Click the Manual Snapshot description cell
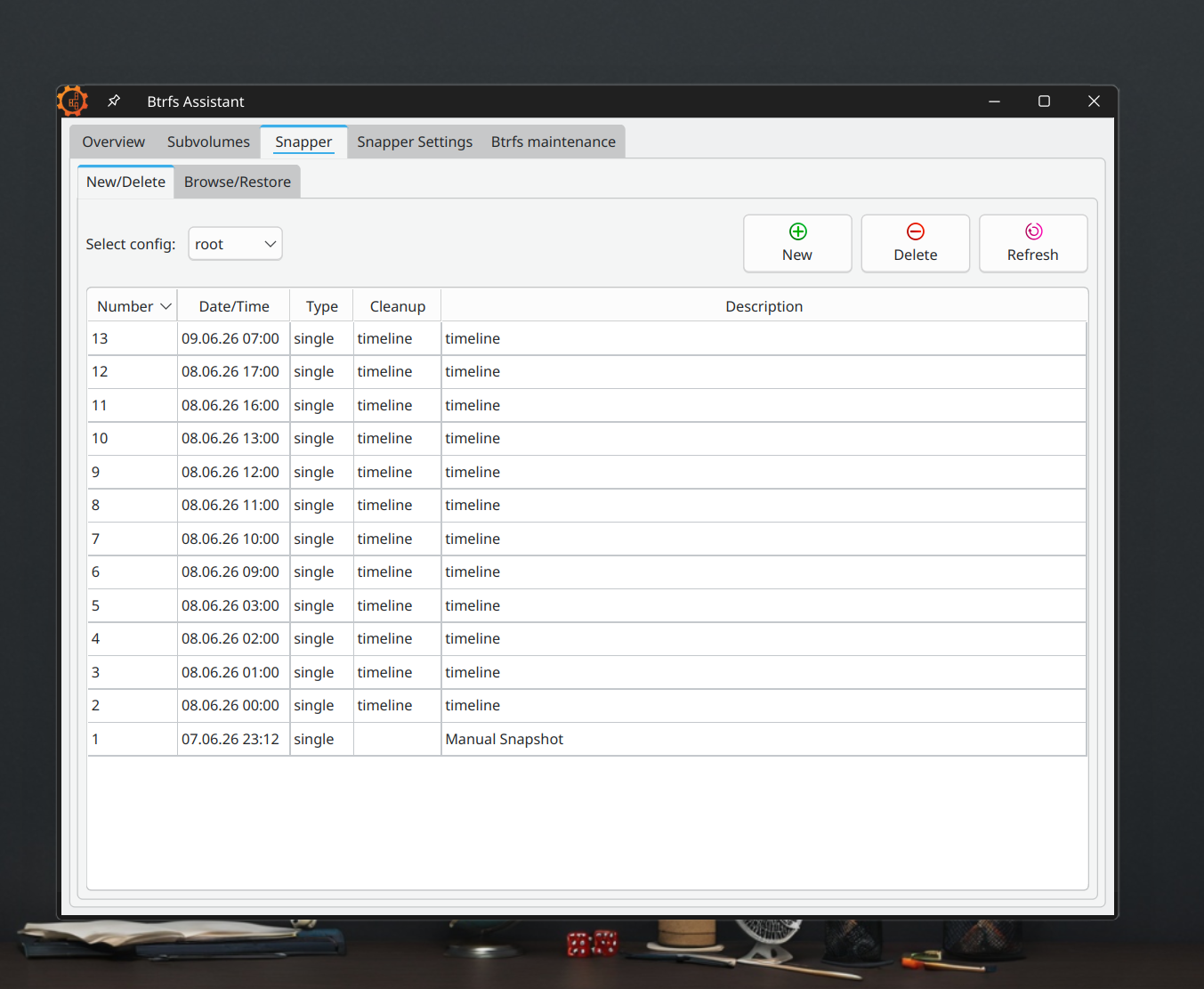 coord(764,739)
